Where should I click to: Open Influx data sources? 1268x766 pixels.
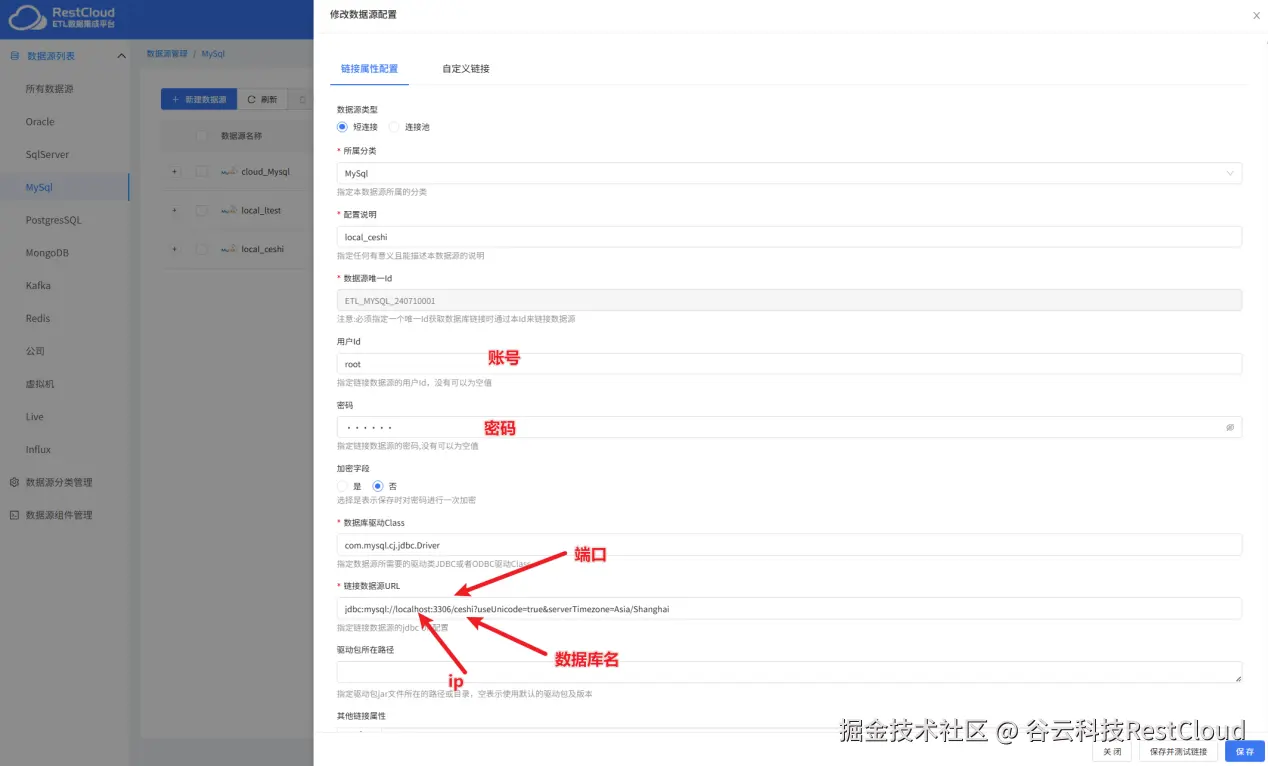click(x=38, y=450)
